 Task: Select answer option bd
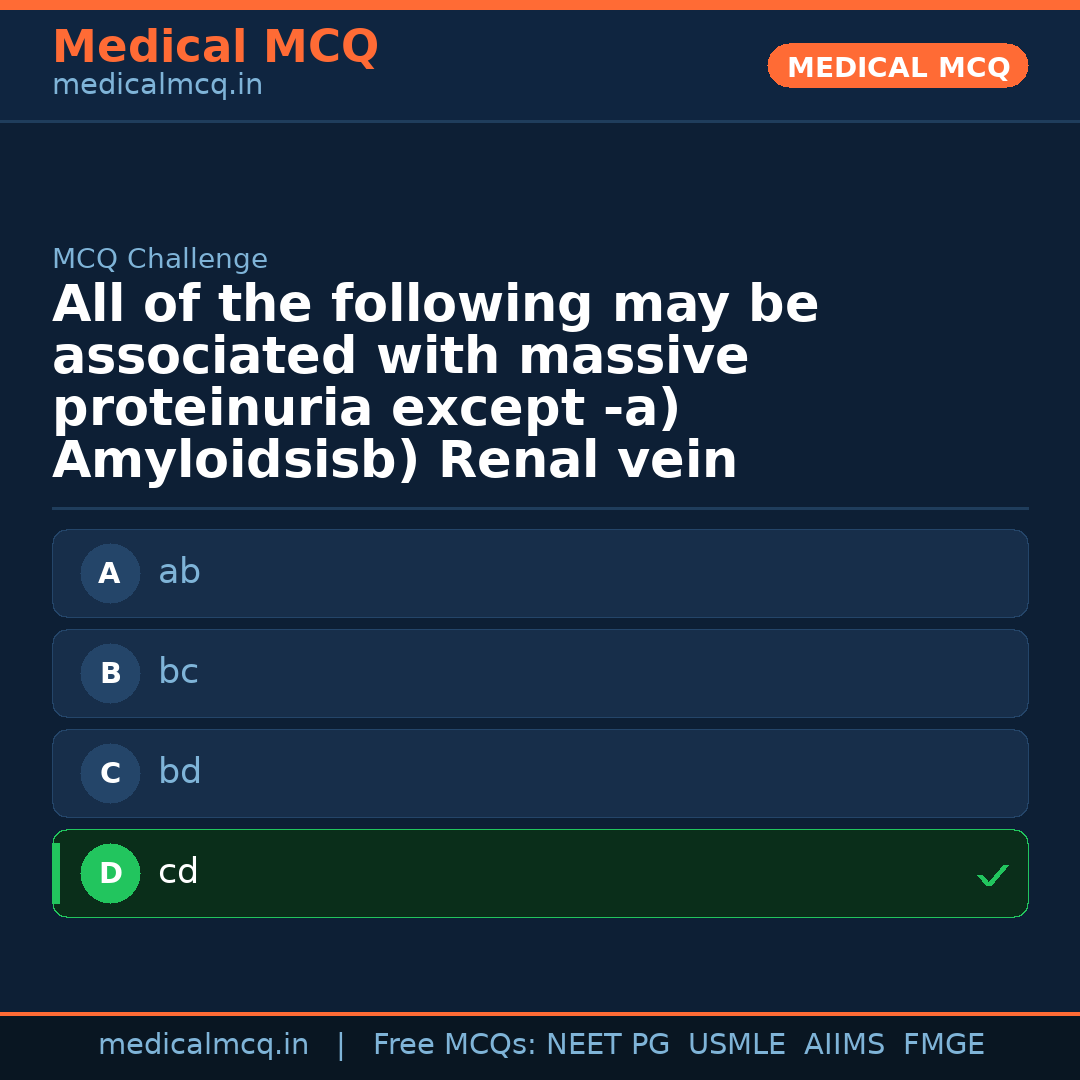(540, 773)
